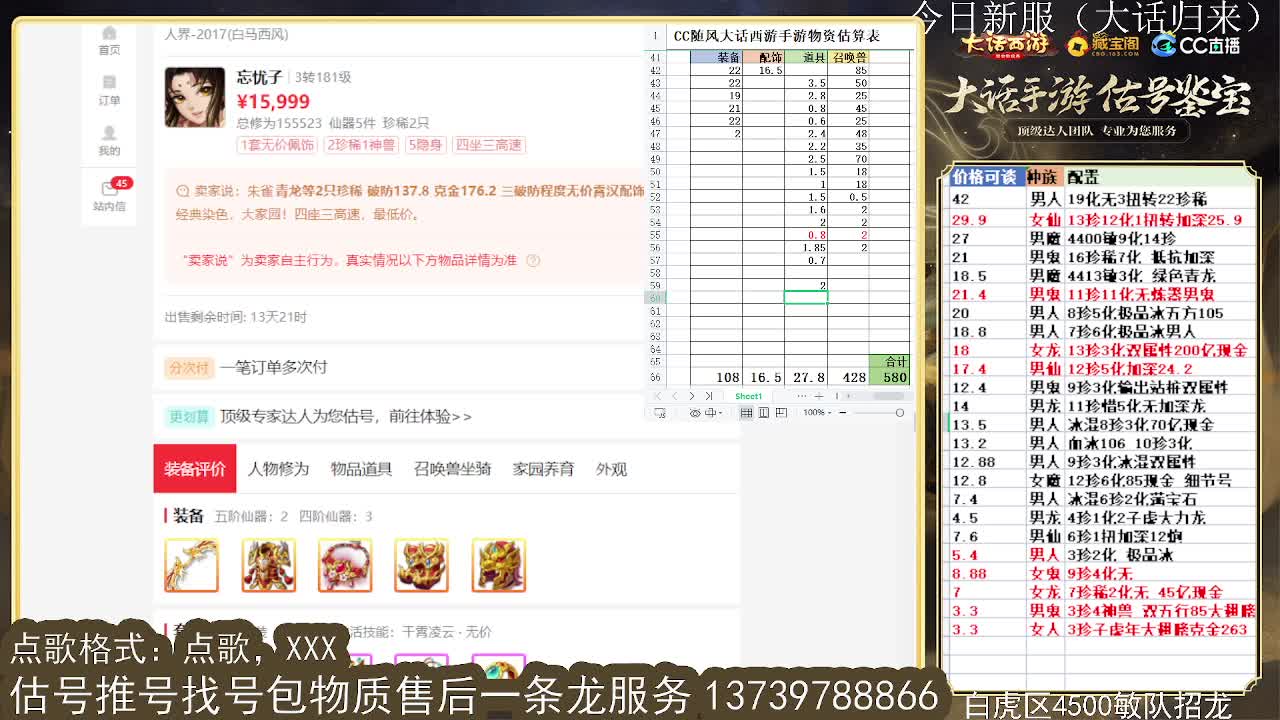Image resolution: width=1280 pixels, height=720 pixels.
Task: Open the 订单 orders sidebar icon
Action: tap(109, 90)
